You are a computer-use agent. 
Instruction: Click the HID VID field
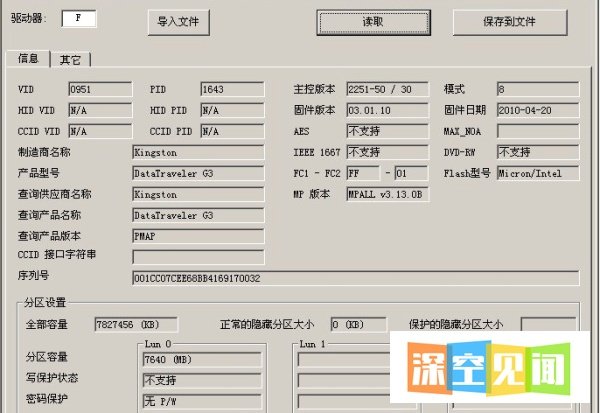pyautogui.click(x=100, y=110)
